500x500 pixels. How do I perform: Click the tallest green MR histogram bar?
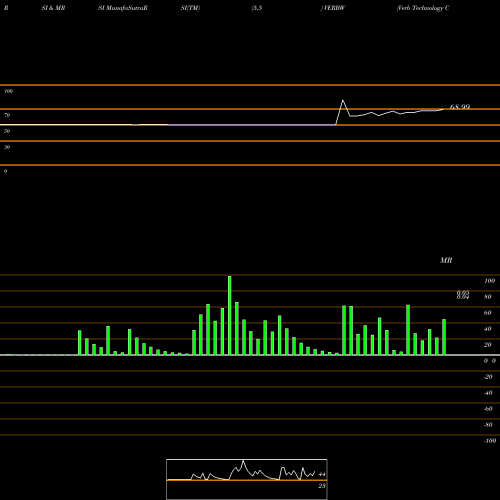pyautogui.click(x=230, y=315)
